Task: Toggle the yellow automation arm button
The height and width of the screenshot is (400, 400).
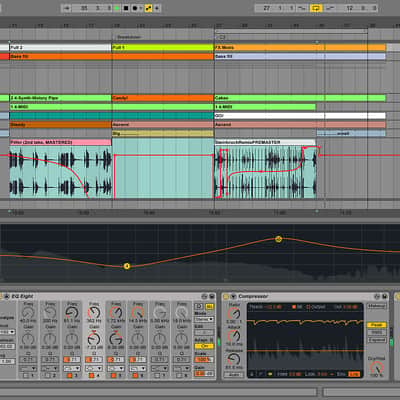Action: click(x=148, y=8)
